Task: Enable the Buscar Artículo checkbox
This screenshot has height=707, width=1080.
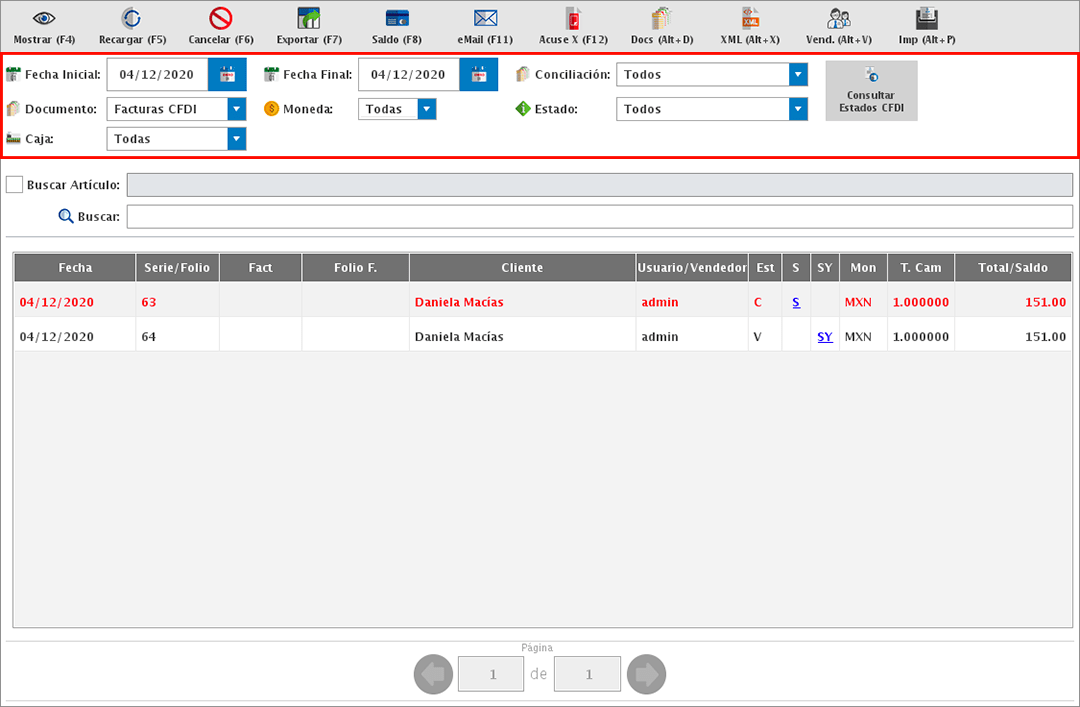Action: [15, 185]
